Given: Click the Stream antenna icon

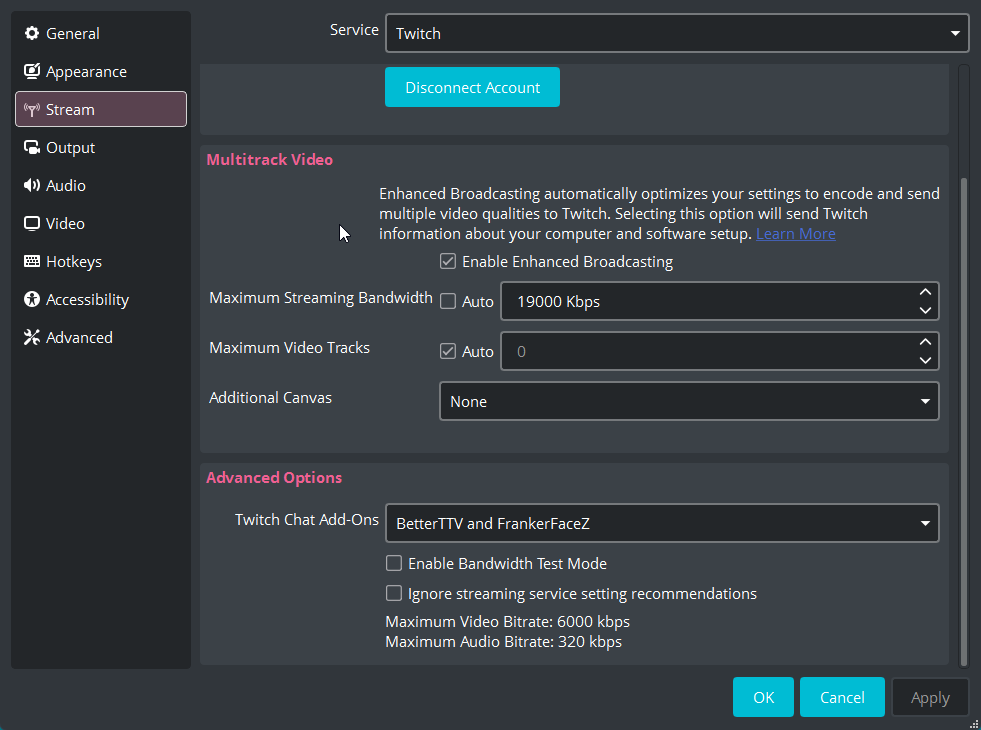Looking at the screenshot, I should coord(31,109).
